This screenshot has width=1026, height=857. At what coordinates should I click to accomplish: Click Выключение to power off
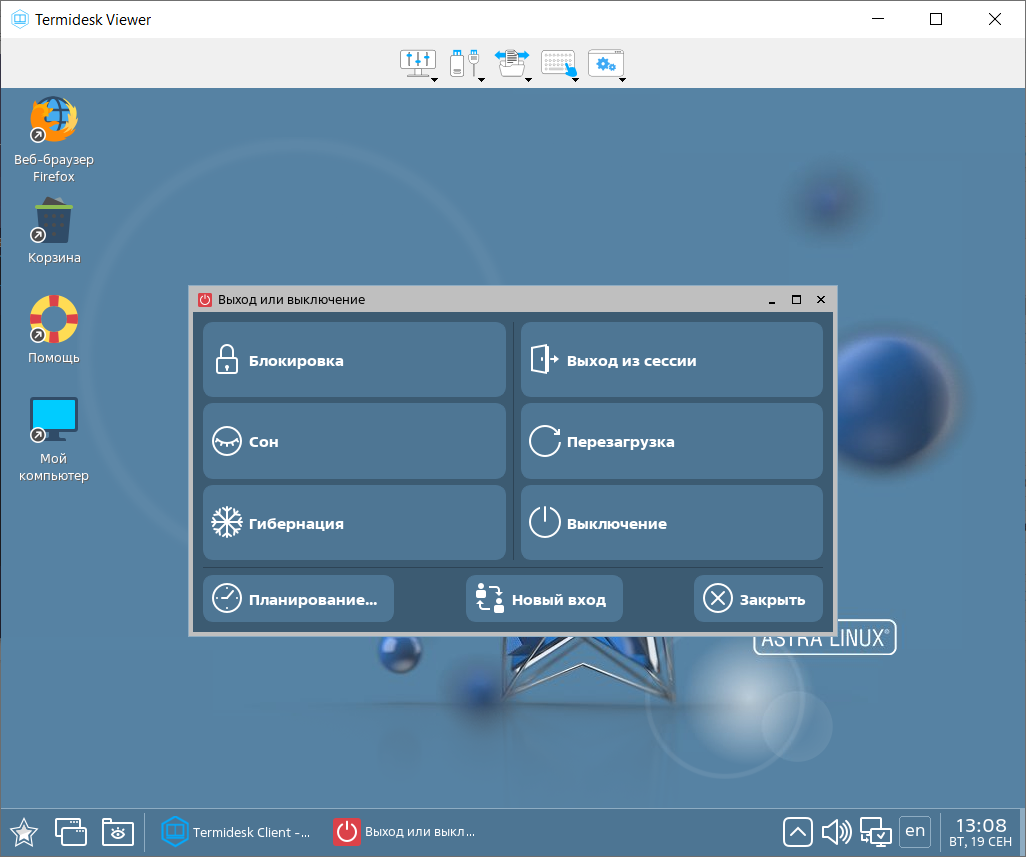point(671,523)
